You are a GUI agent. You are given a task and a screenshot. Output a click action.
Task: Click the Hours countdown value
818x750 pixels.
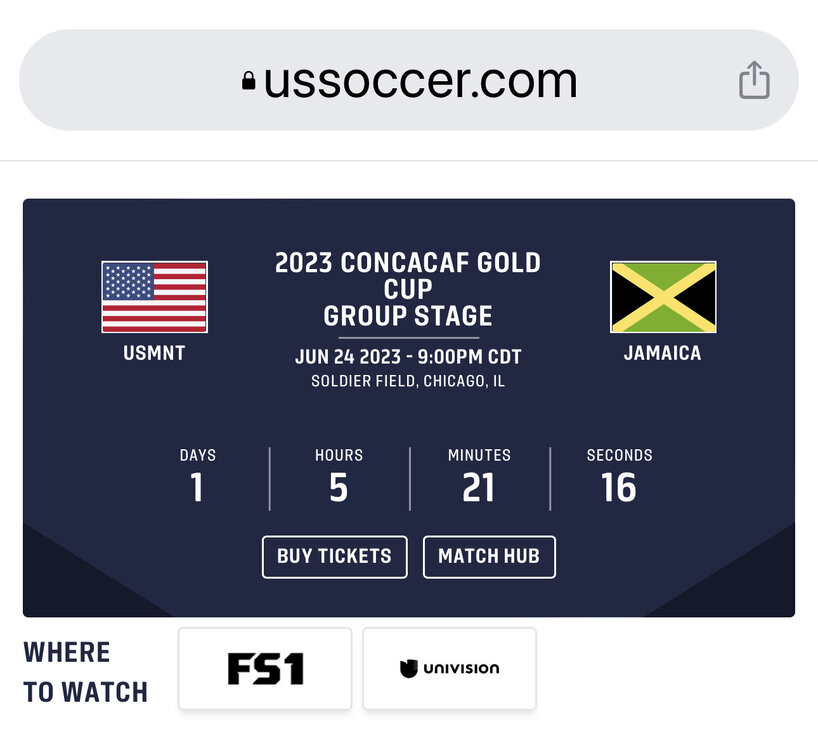pos(339,488)
